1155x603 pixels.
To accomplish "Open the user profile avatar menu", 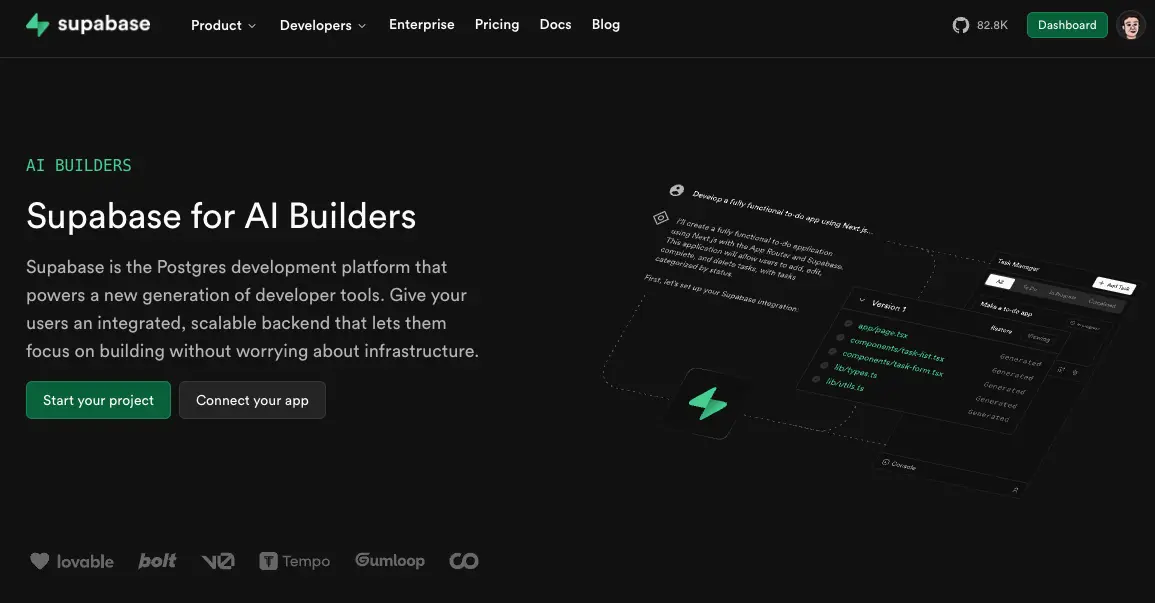I will point(1131,25).
